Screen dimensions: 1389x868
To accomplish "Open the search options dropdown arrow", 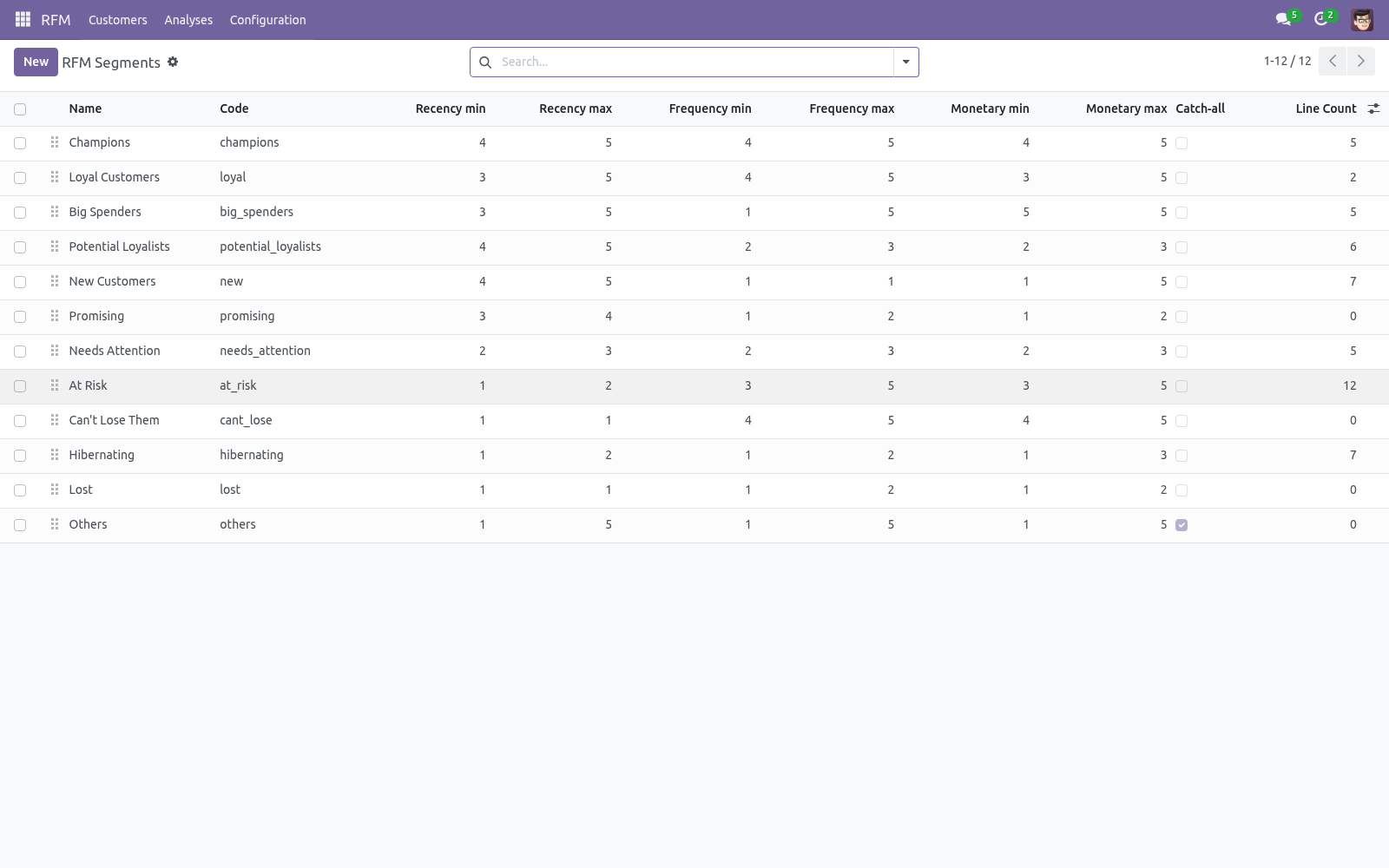I will [905, 62].
